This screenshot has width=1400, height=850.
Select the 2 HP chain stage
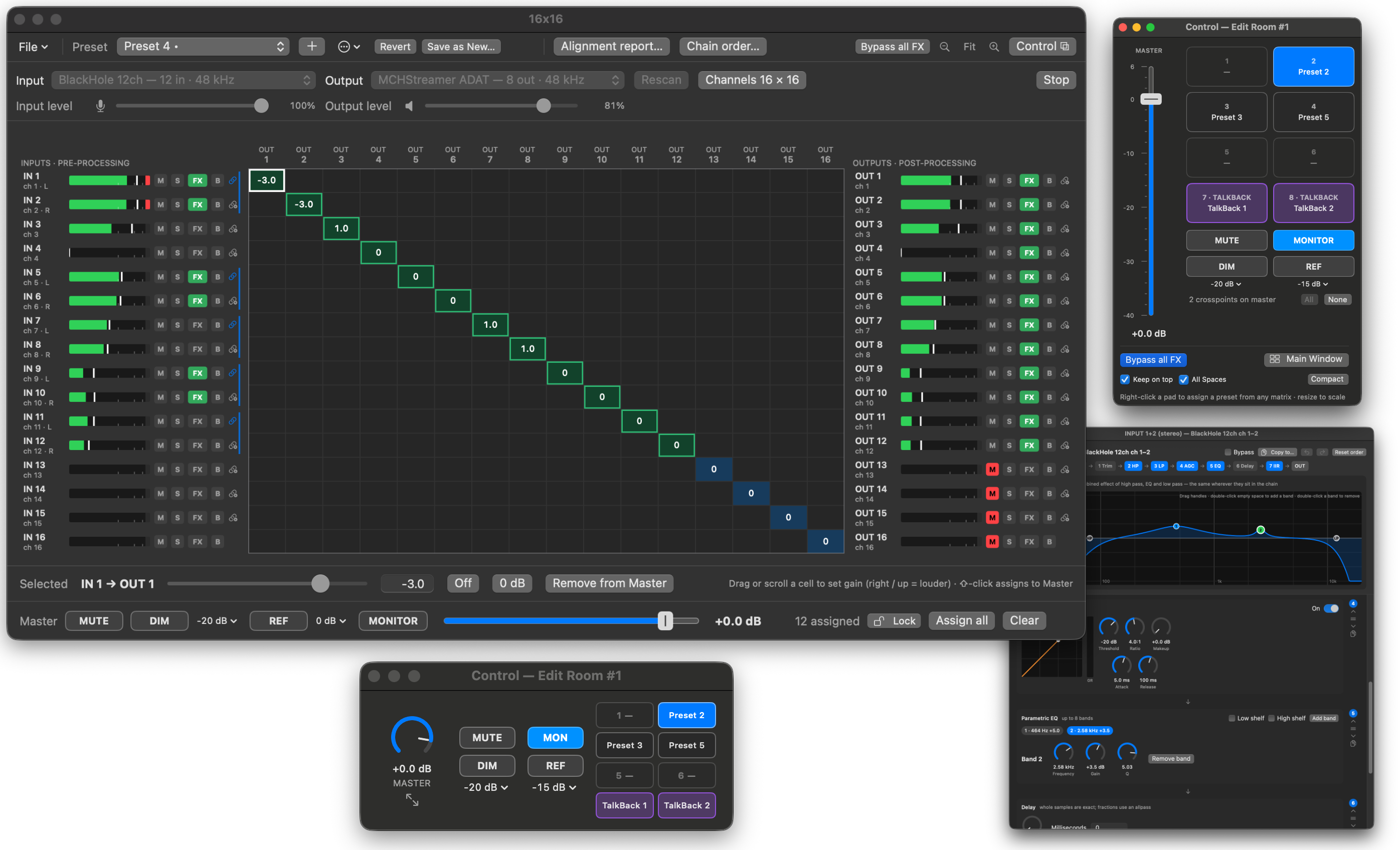1133,466
